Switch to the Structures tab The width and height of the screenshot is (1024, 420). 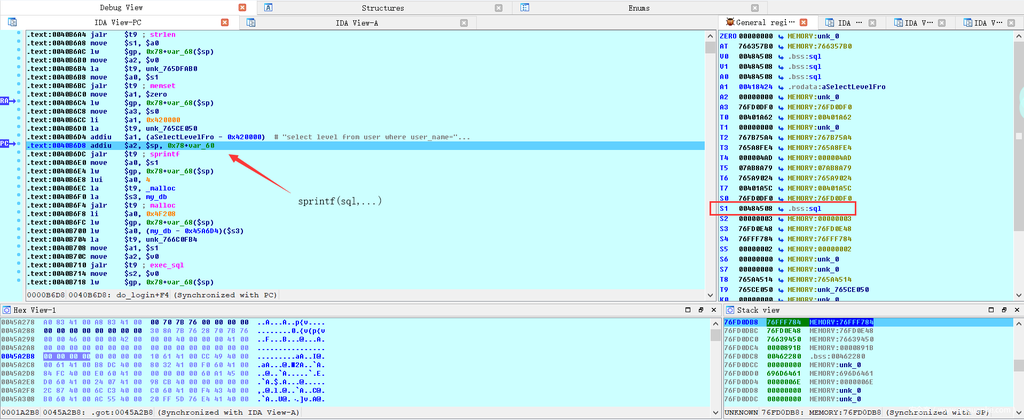[382, 7]
